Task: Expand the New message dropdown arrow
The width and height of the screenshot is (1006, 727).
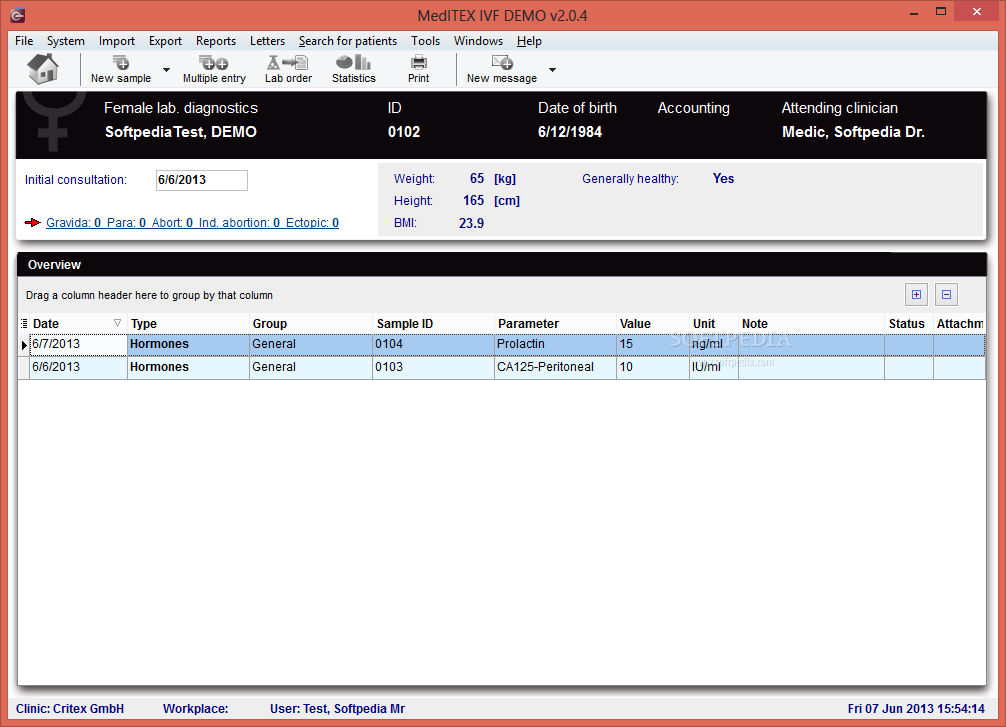Action: click(552, 69)
